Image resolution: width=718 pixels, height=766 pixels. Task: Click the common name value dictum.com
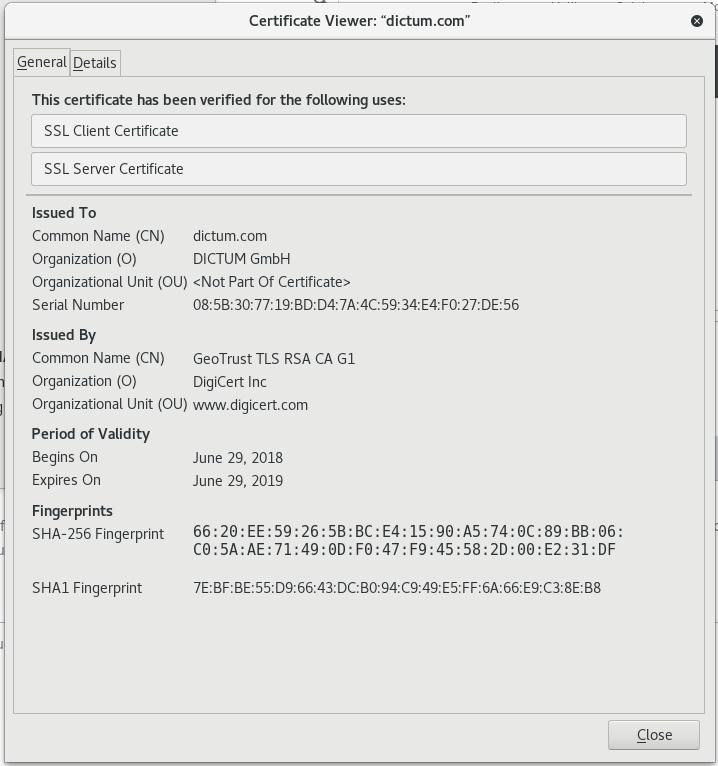[x=230, y=236]
